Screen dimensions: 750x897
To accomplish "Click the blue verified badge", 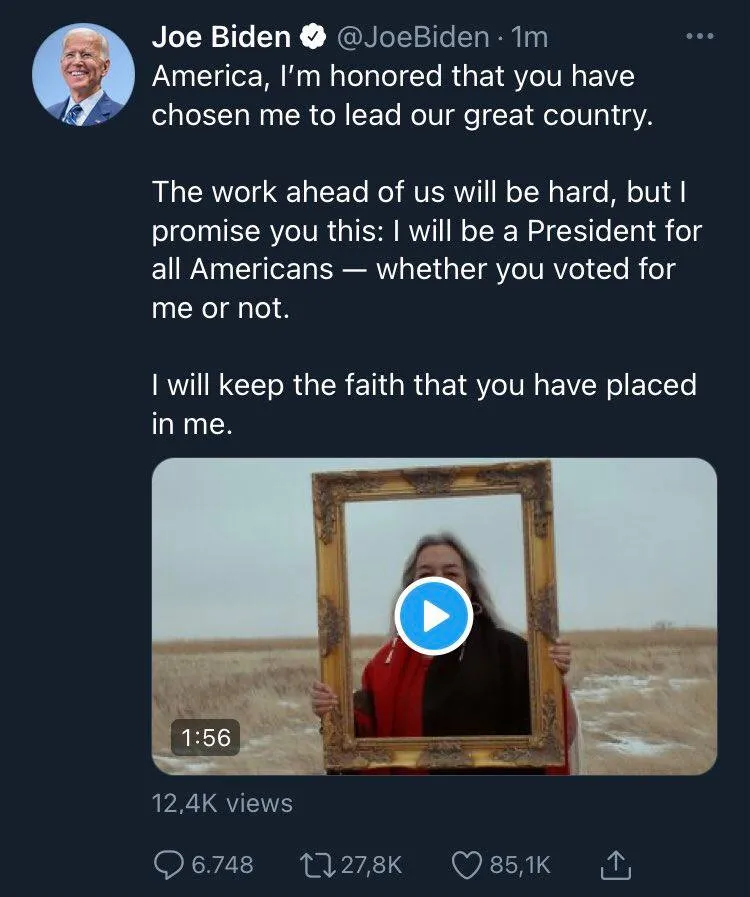I will point(312,39).
